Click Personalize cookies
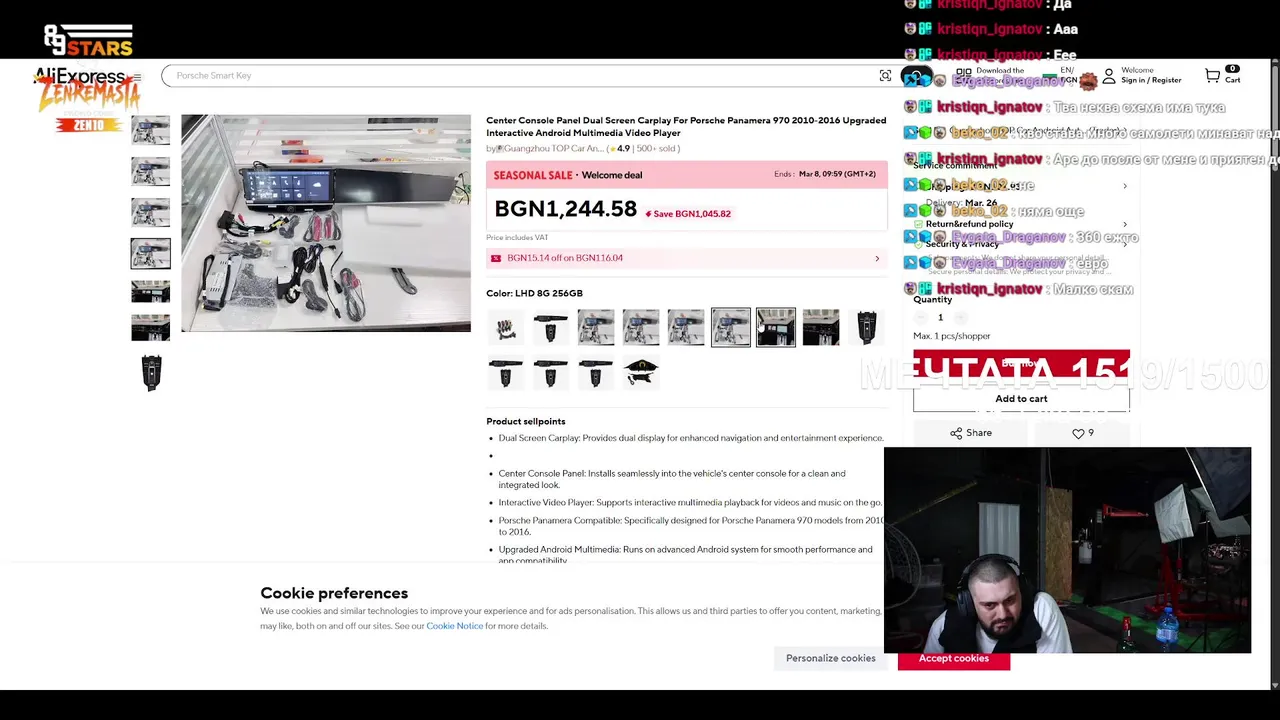 pos(830,658)
